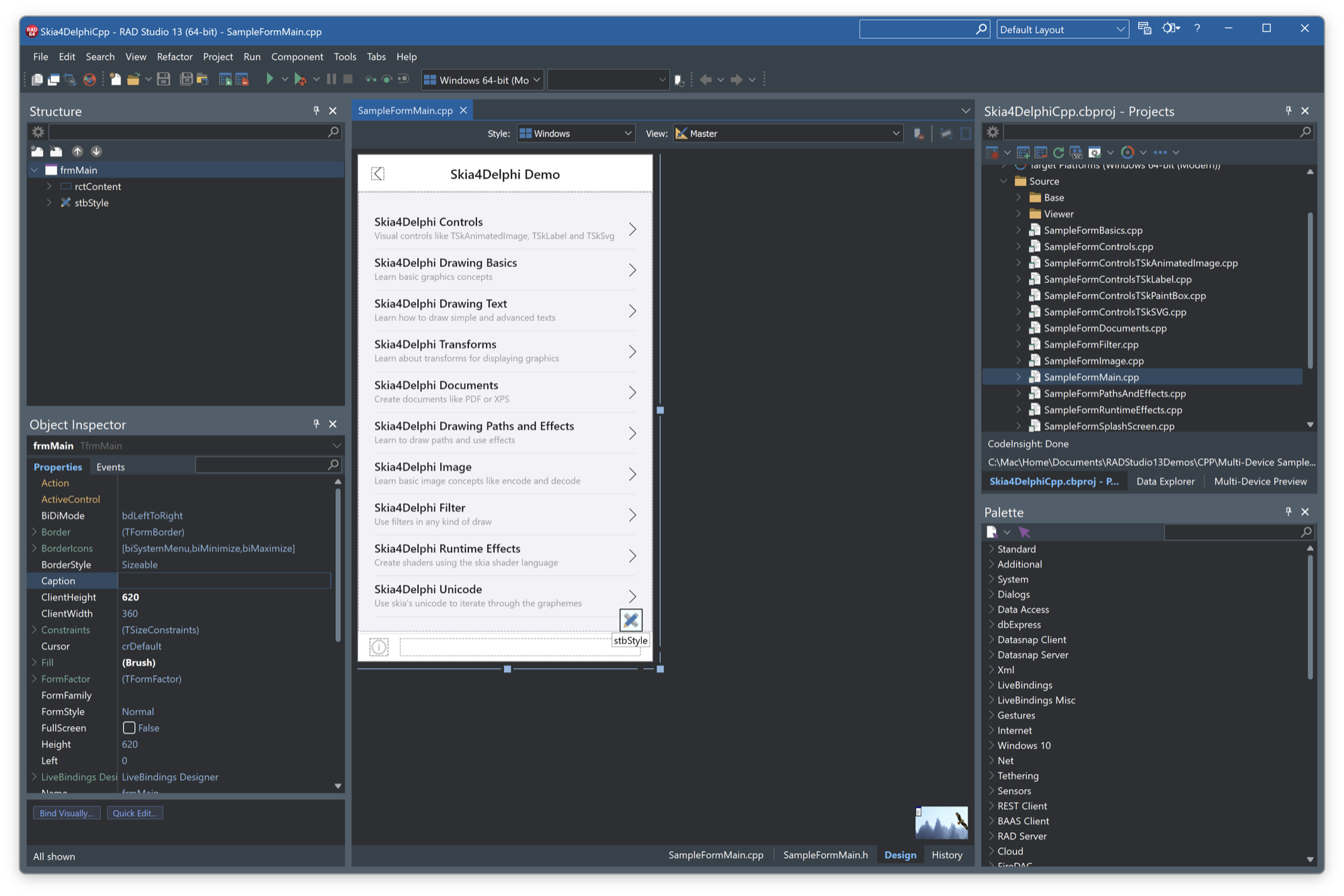The width and height of the screenshot is (1344, 896).
Task: Click the Palette selection cursor icon
Action: 1023,532
